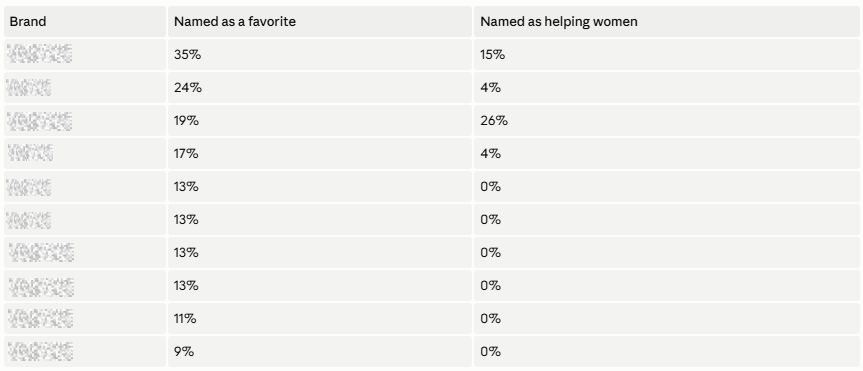Click the 0% cell in the 9% row
This screenshot has height=371, width=863.
point(667,352)
